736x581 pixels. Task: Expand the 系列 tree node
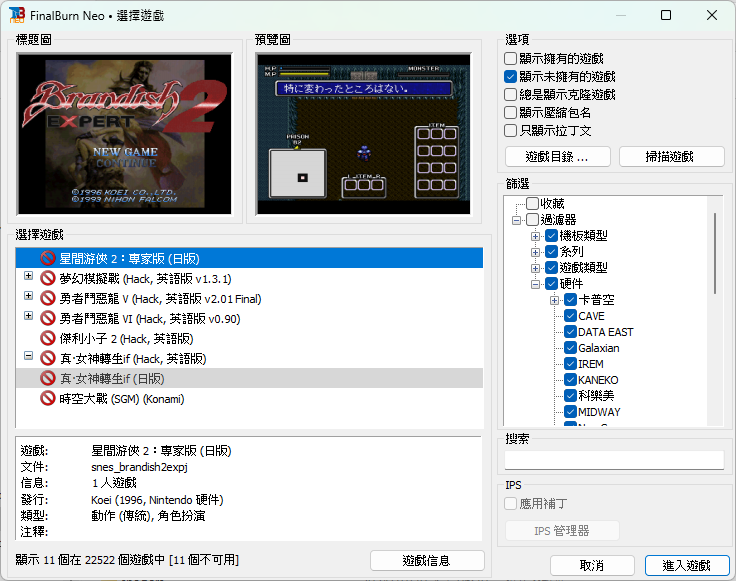[535, 252]
